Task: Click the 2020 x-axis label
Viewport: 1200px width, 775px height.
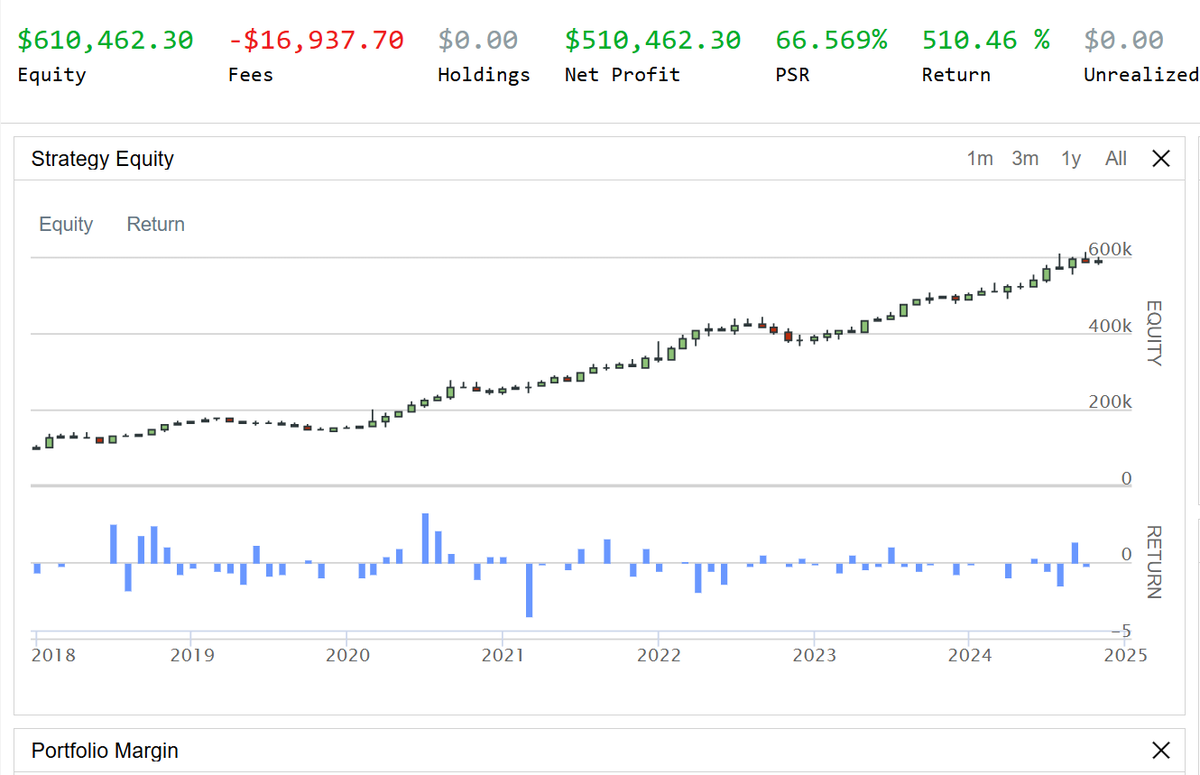Action: (346, 655)
